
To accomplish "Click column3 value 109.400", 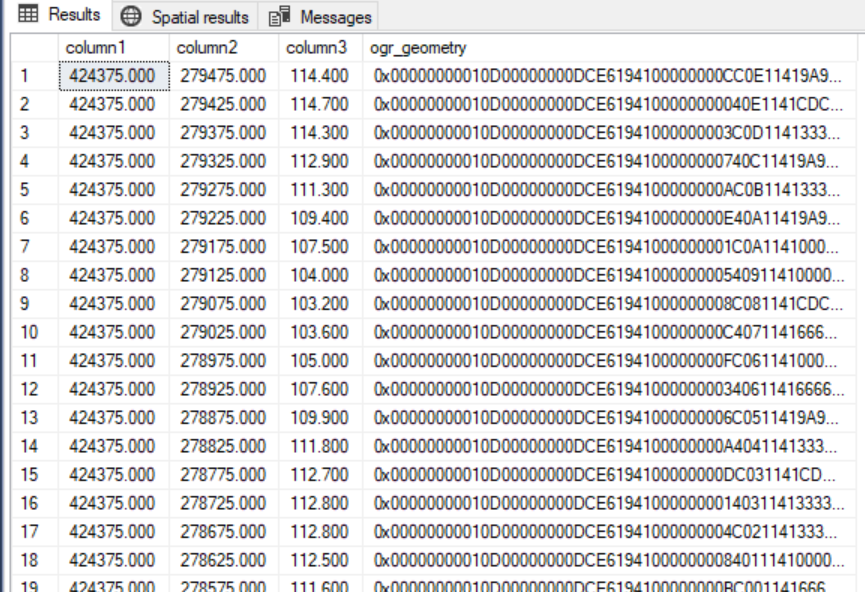I will point(321,218).
